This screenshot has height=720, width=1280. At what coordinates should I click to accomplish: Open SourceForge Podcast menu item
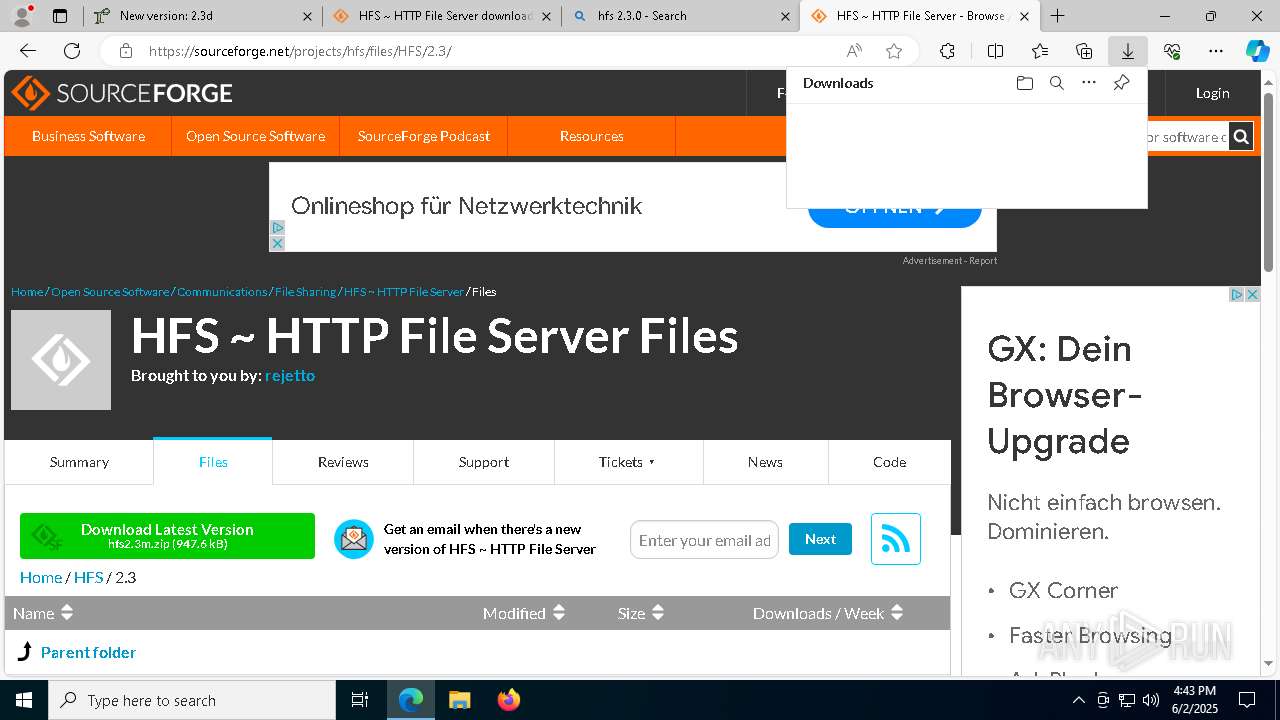424,136
